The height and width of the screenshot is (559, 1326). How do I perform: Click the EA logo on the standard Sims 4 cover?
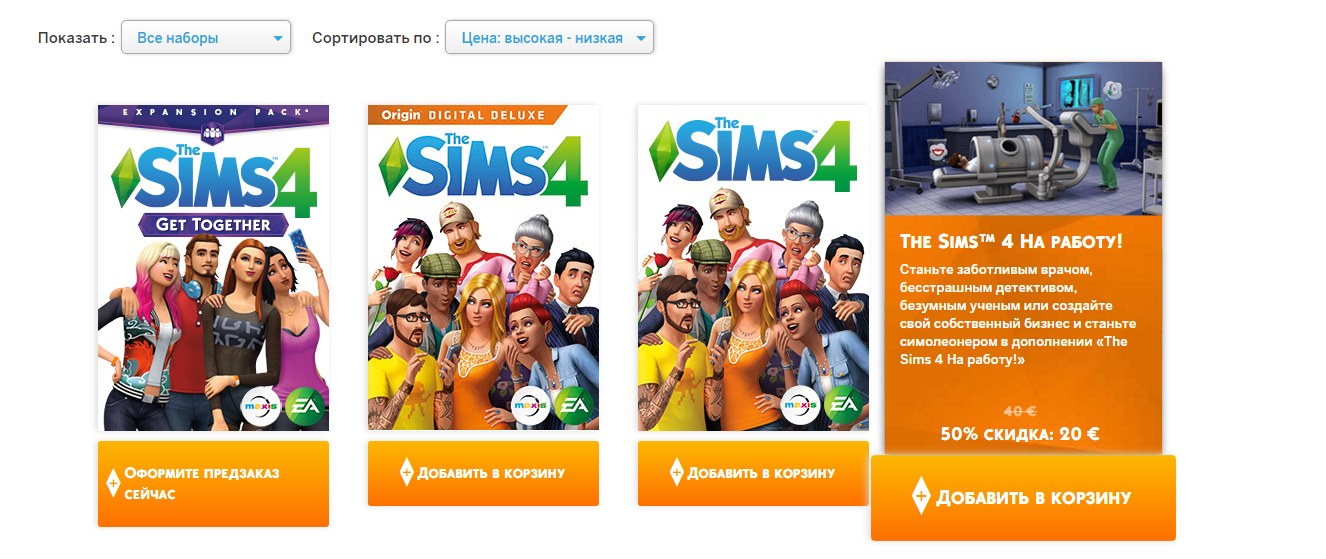pos(843,405)
